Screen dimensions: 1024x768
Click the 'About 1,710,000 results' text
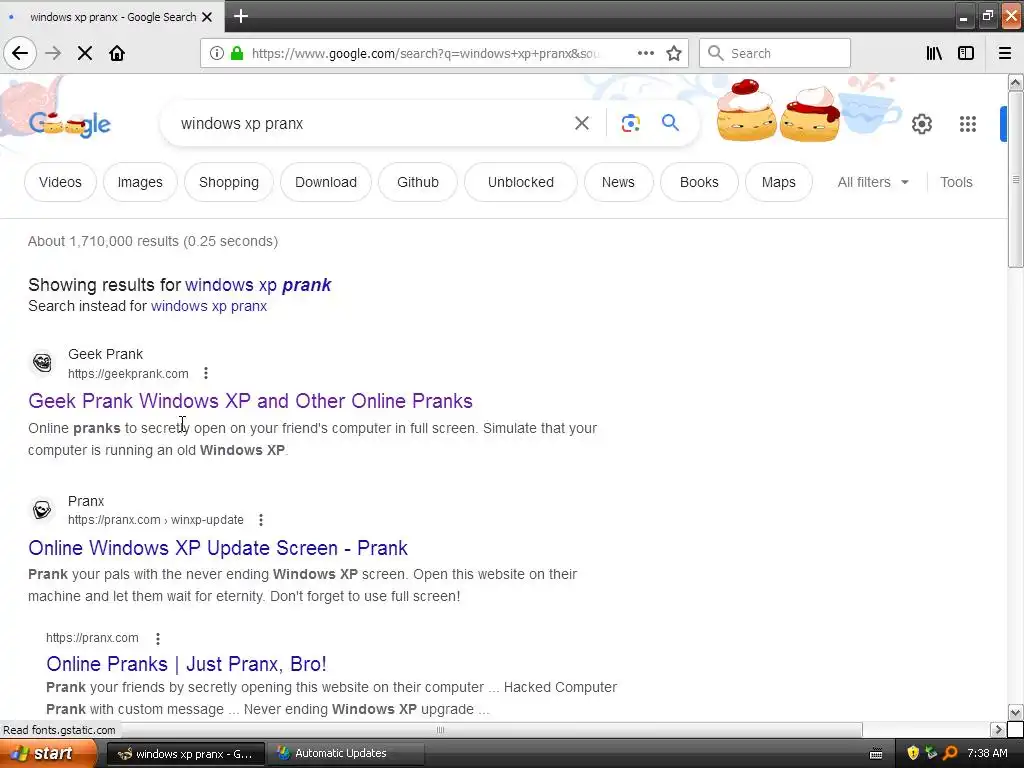(153, 241)
